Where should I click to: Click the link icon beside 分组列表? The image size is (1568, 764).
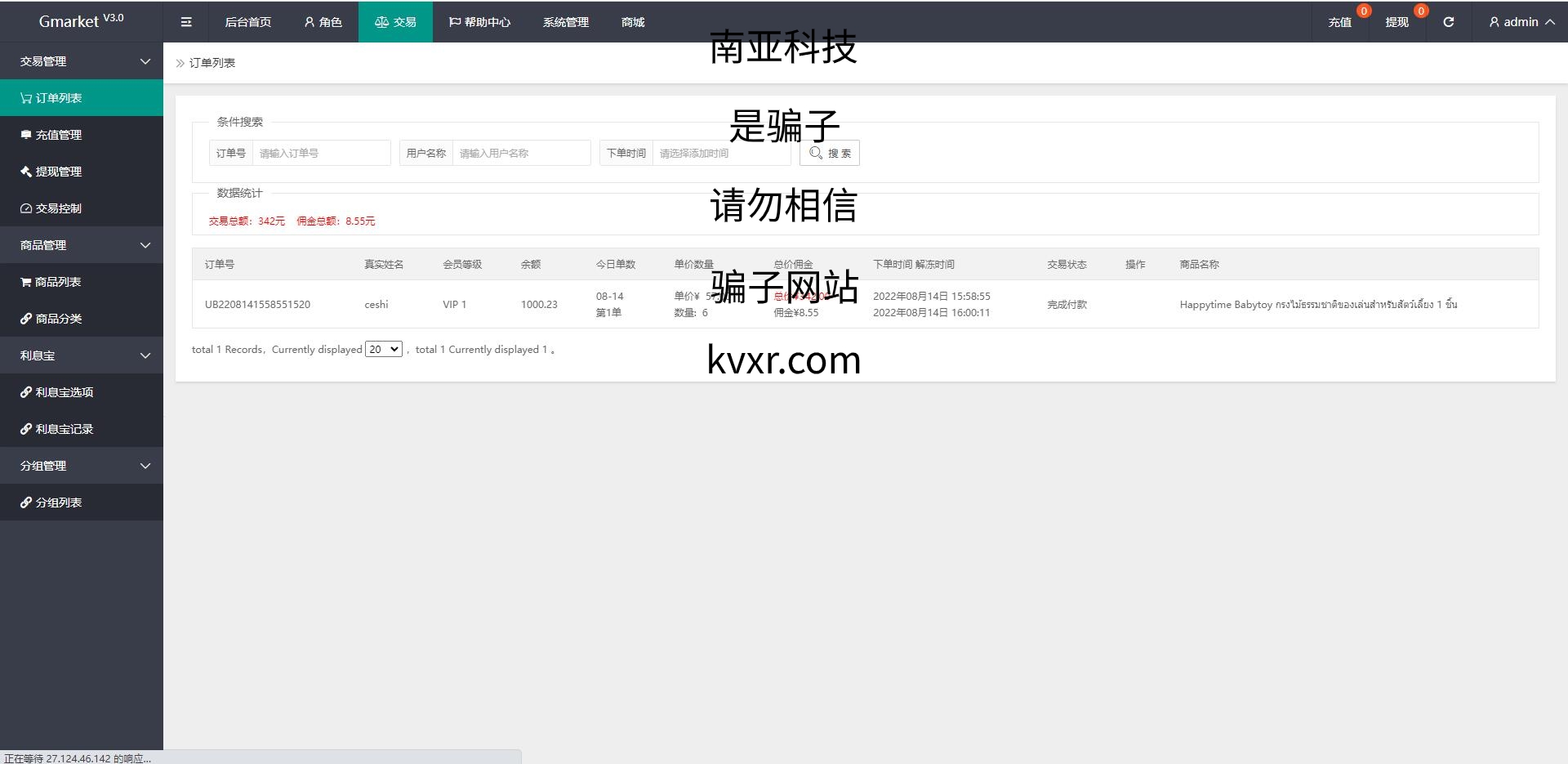pyautogui.click(x=26, y=503)
